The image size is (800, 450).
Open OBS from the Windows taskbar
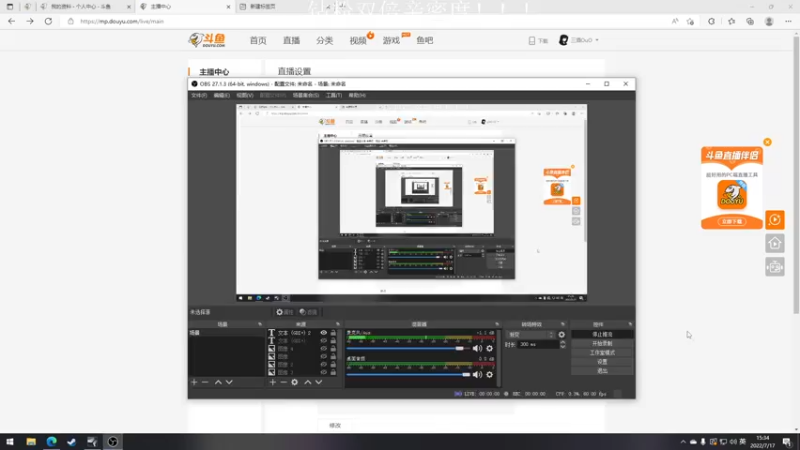click(113, 441)
